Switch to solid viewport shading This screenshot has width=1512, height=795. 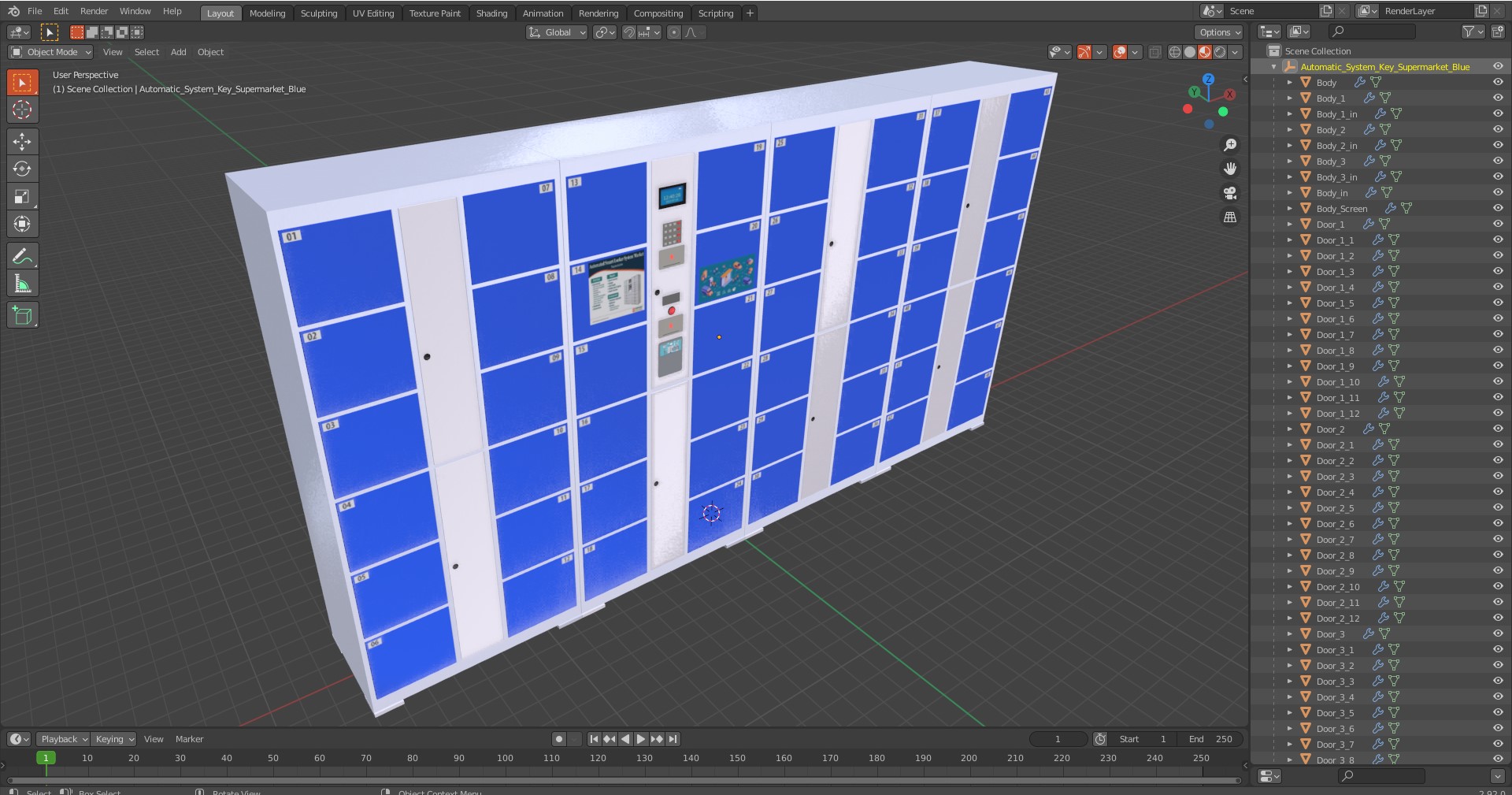(x=1190, y=52)
